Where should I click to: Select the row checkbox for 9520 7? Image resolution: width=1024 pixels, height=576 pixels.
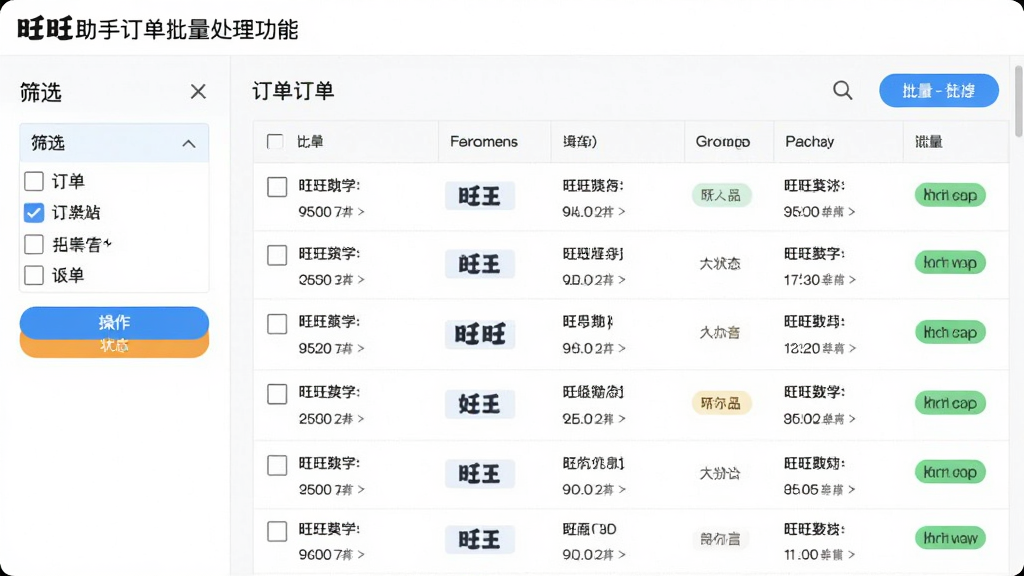click(x=277, y=324)
